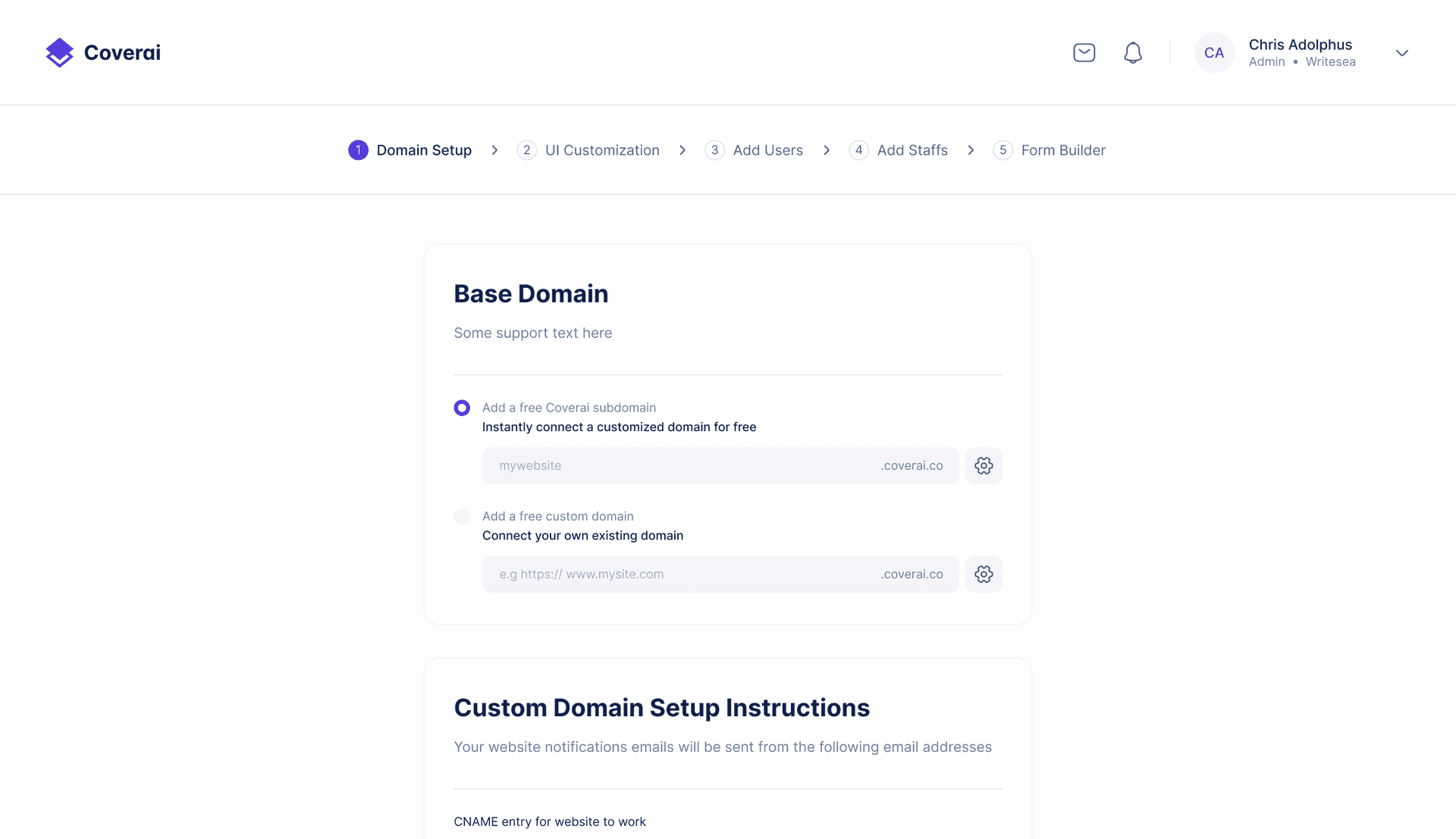Open the Form Builder step

click(1062, 150)
